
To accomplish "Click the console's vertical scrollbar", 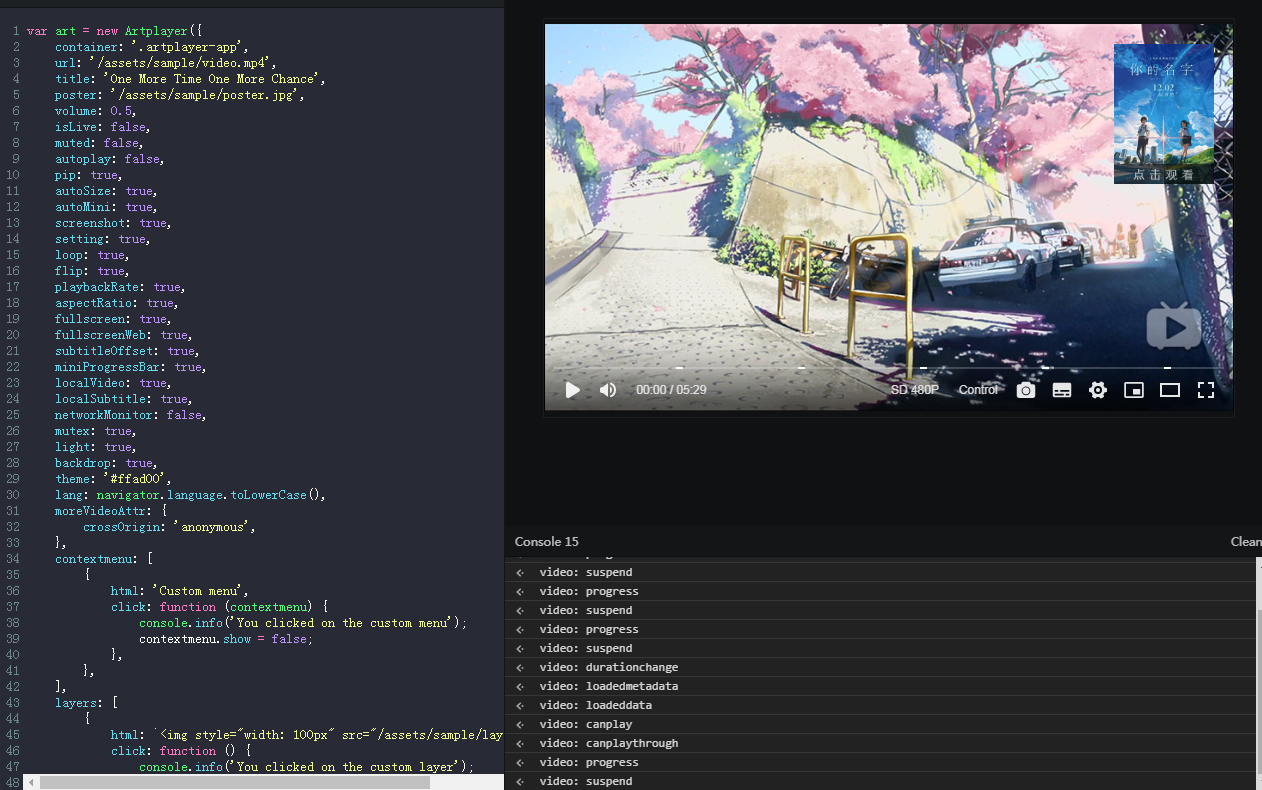I will [1258, 690].
